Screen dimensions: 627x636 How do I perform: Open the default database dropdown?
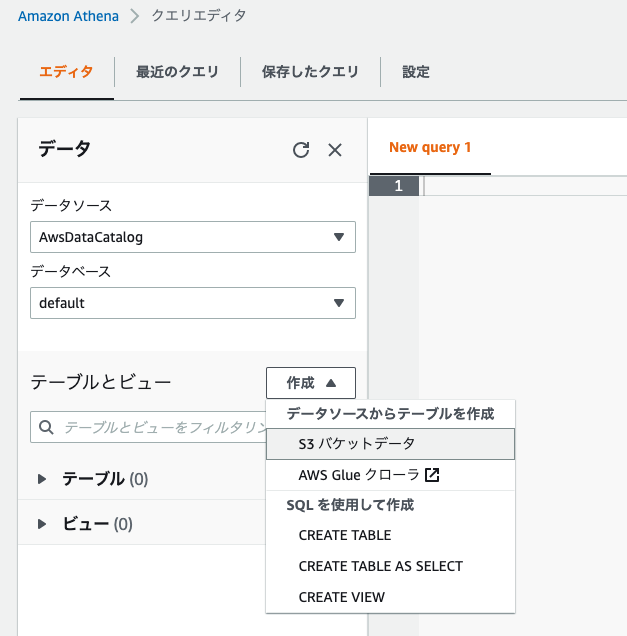193,303
